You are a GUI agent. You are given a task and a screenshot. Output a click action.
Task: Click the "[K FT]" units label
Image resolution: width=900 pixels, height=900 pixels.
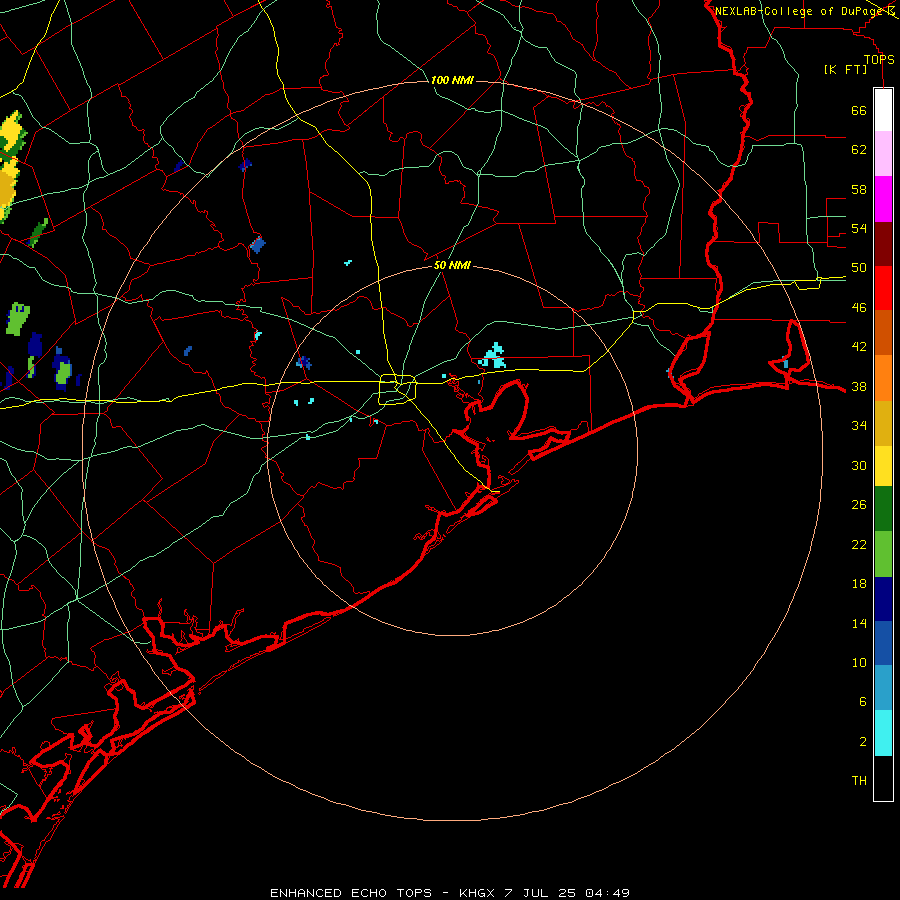point(845,70)
